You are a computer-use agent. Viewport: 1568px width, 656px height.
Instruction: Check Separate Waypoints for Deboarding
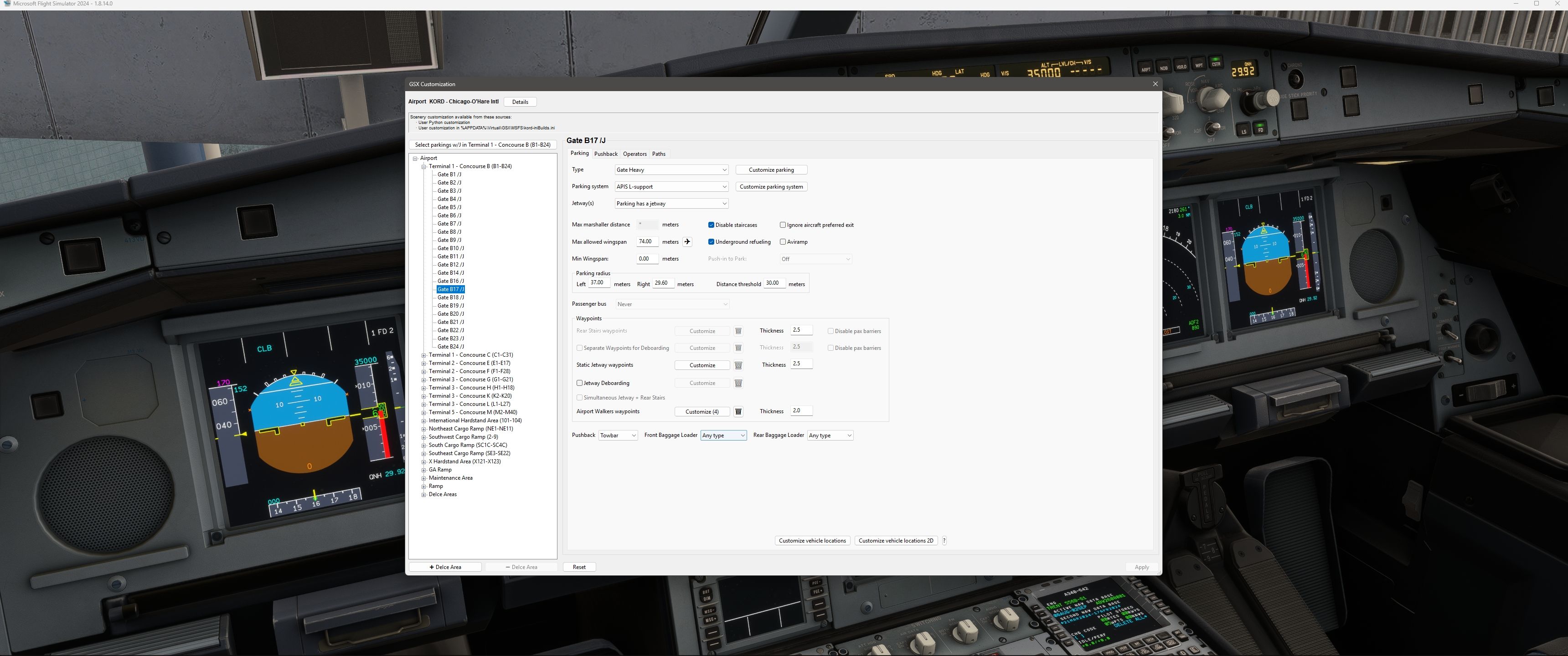tap(579, 348)
